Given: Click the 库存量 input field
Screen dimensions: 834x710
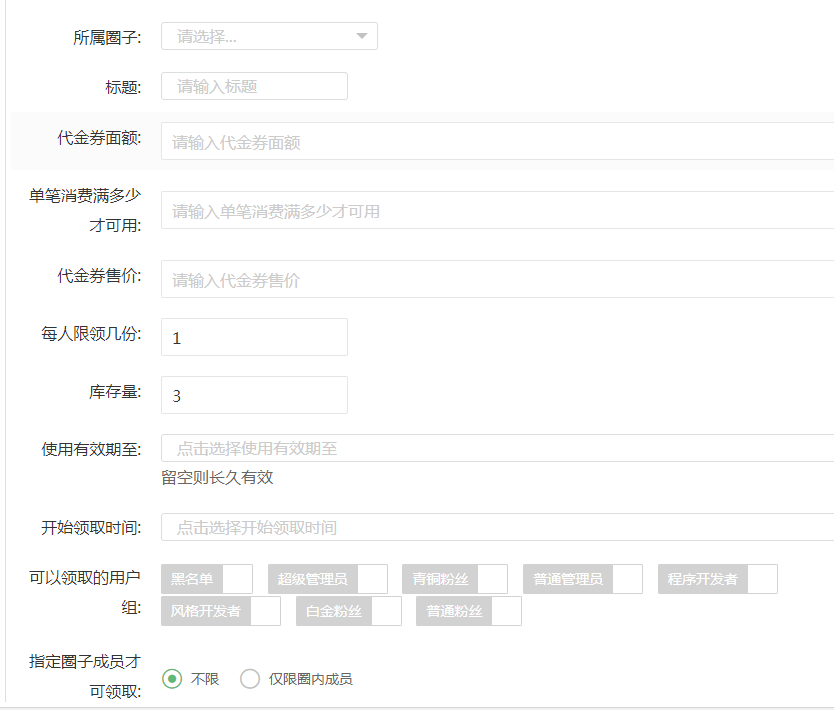Looking at the screenshot, I should pyautogui.click(x=254, y=395).
